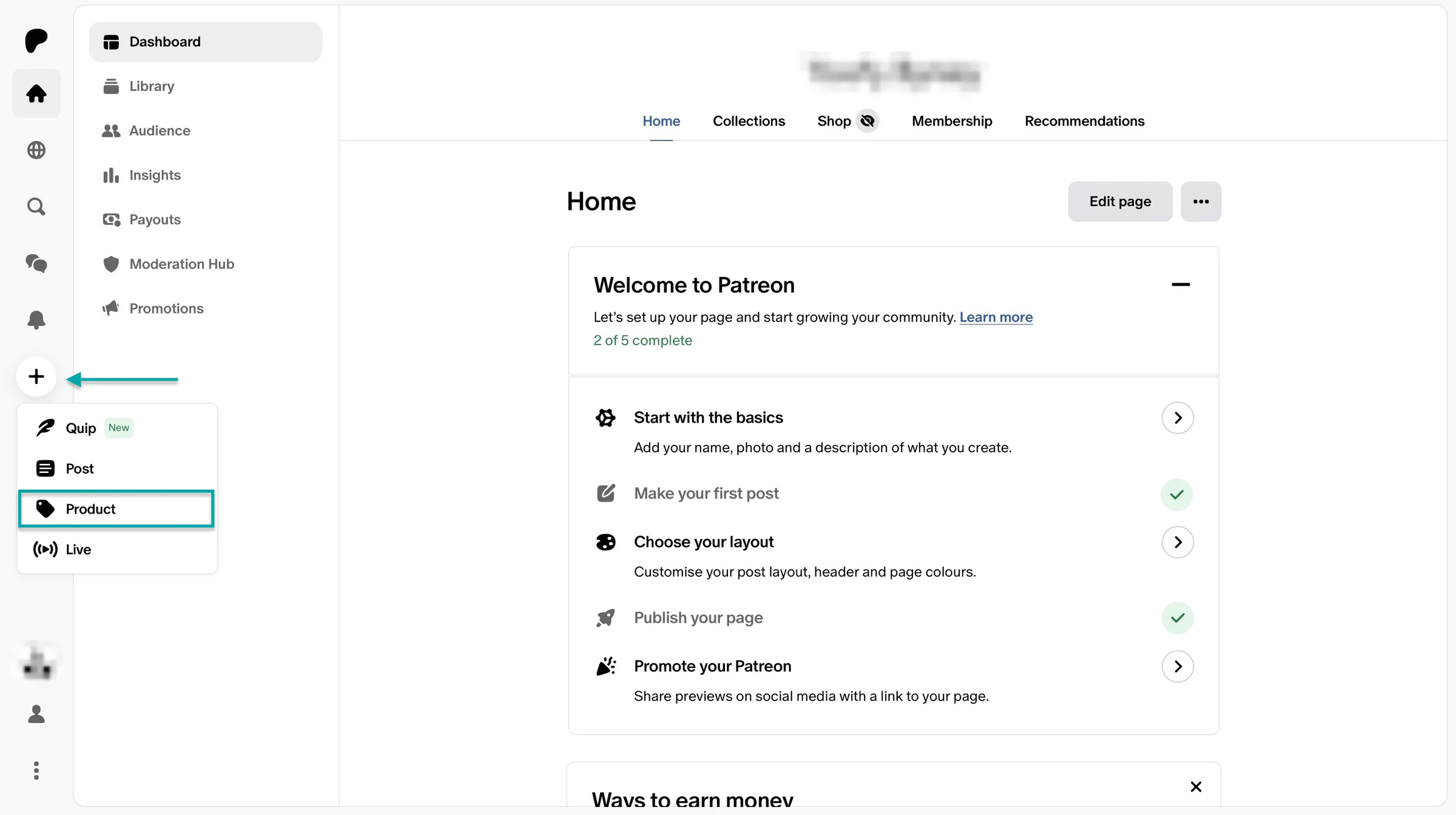Click the Choose your layout palette icon

[605, 542]
